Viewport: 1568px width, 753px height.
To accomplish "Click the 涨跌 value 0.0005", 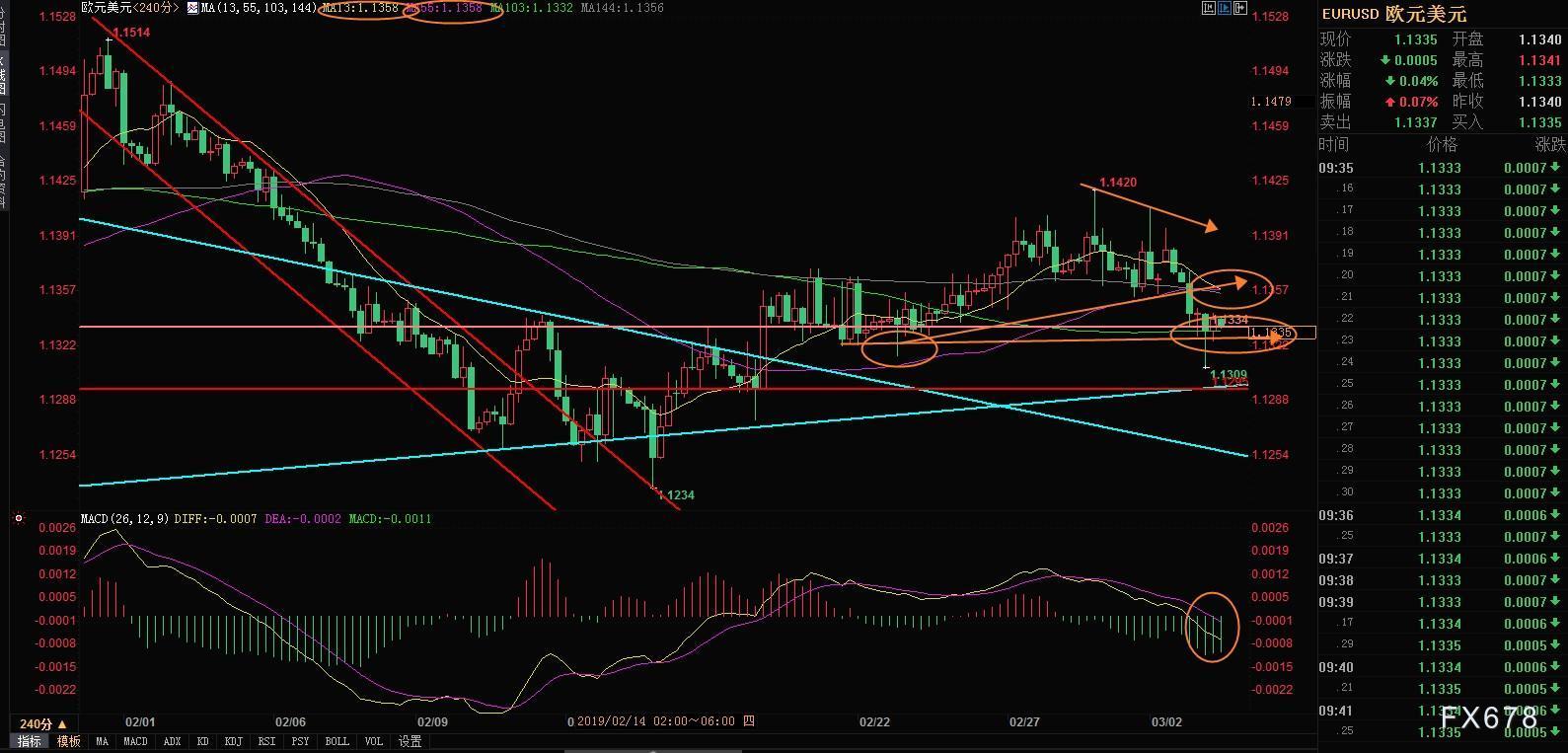I will pyautogui.click(x=1415, y=60).
